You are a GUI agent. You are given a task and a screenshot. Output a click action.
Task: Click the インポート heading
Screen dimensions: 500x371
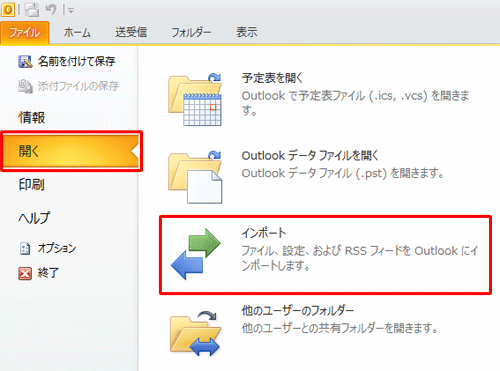pyautogui.click(x=264, y=233)
